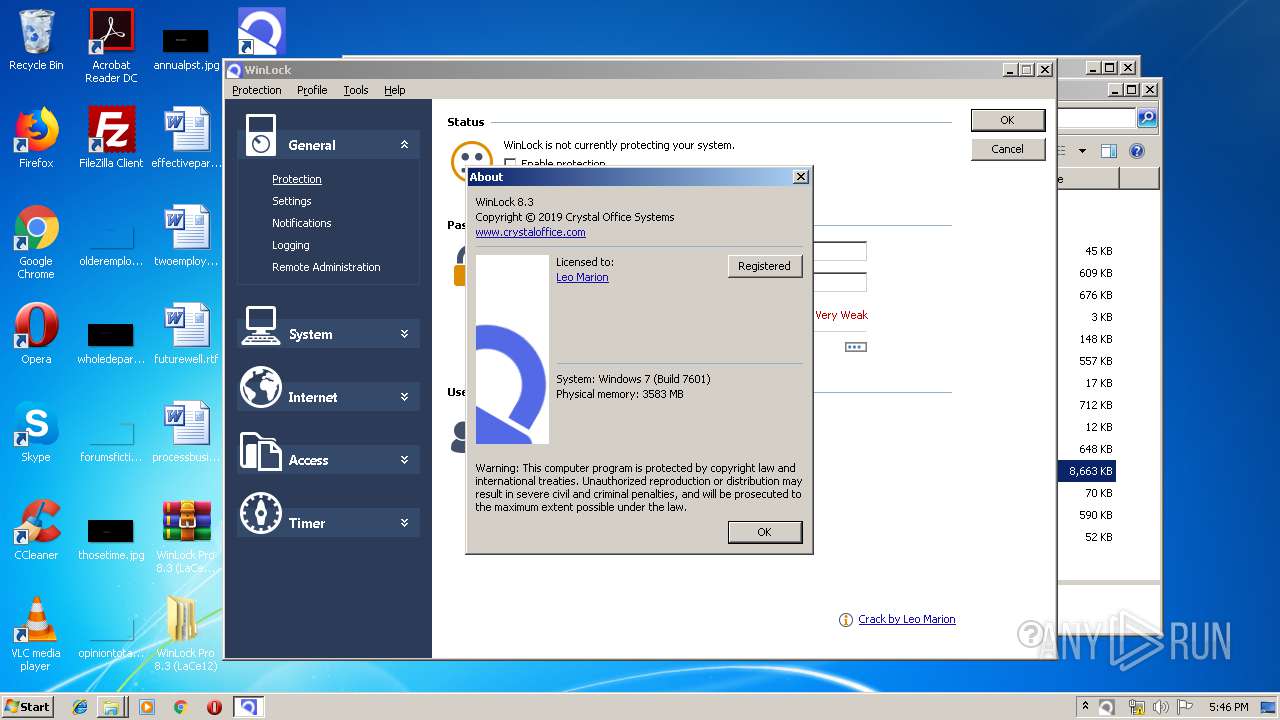The width and height of the screenshot is (1280, 720).
Task: Open the Profile menu
Action: click(312, 90)
